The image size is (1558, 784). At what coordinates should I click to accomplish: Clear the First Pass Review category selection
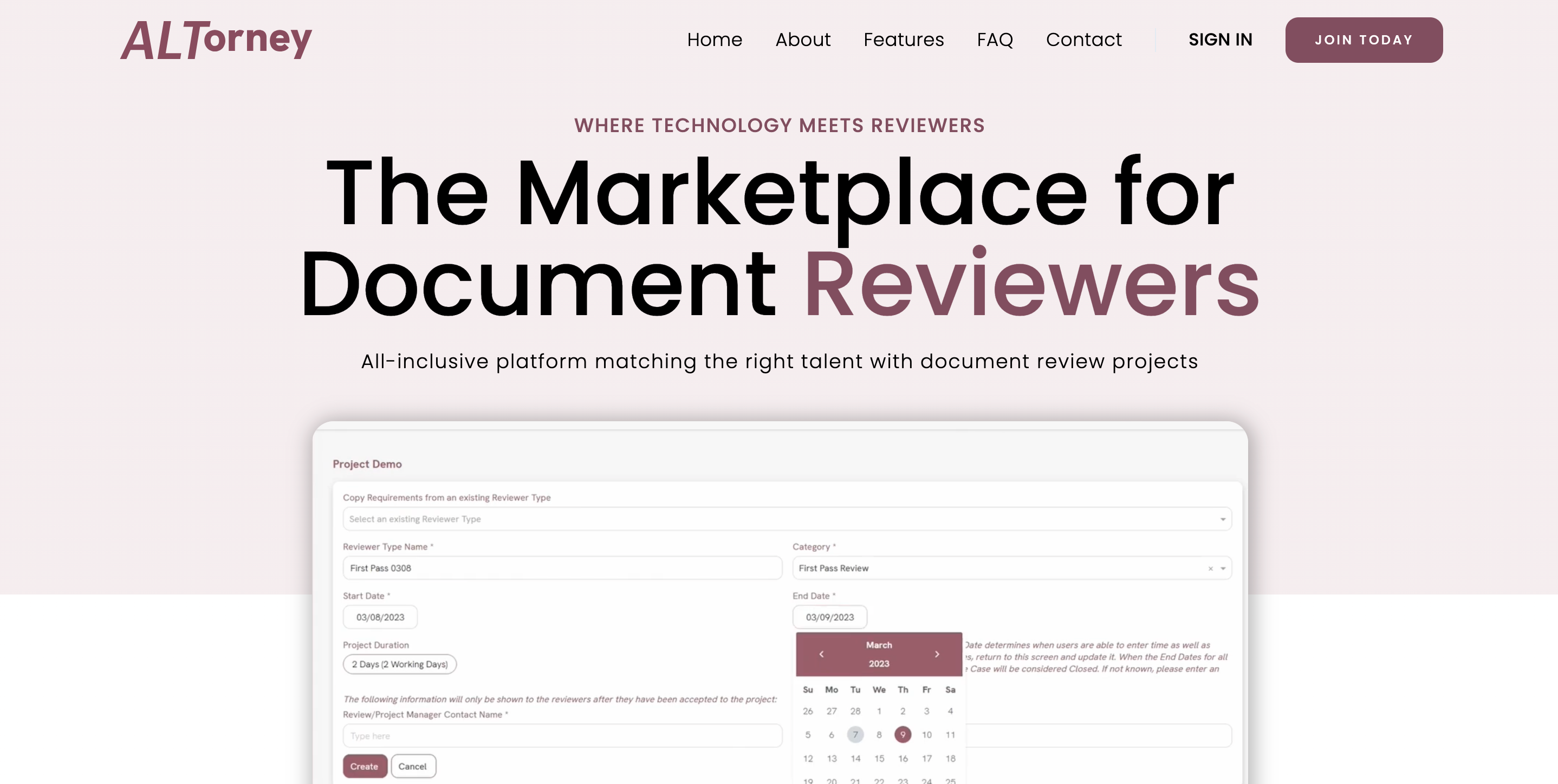(1210, 568)
